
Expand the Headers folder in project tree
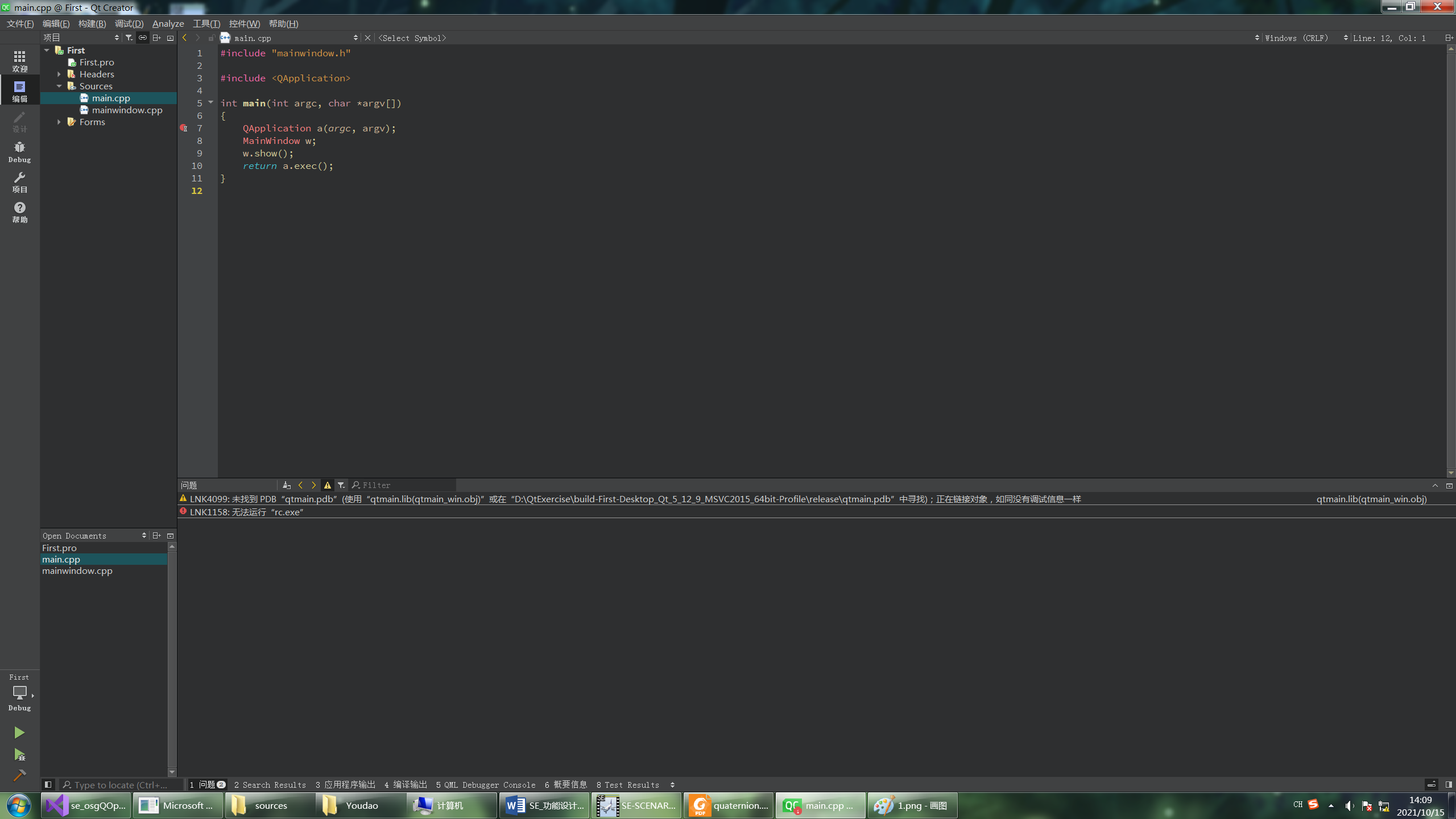click(58, 74)
